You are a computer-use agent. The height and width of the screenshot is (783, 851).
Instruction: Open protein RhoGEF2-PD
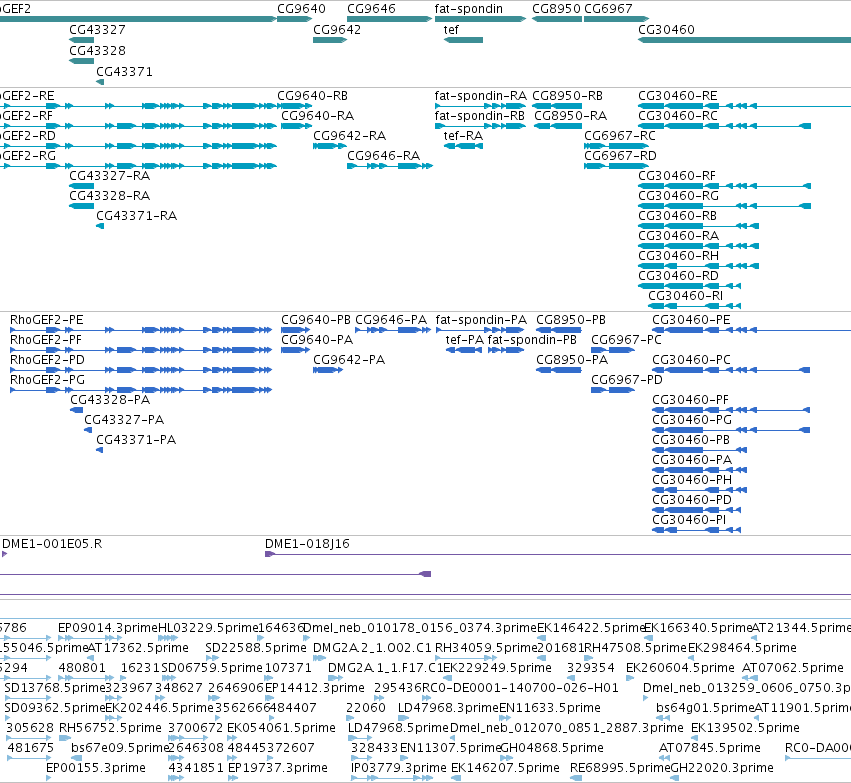[47, 360]
